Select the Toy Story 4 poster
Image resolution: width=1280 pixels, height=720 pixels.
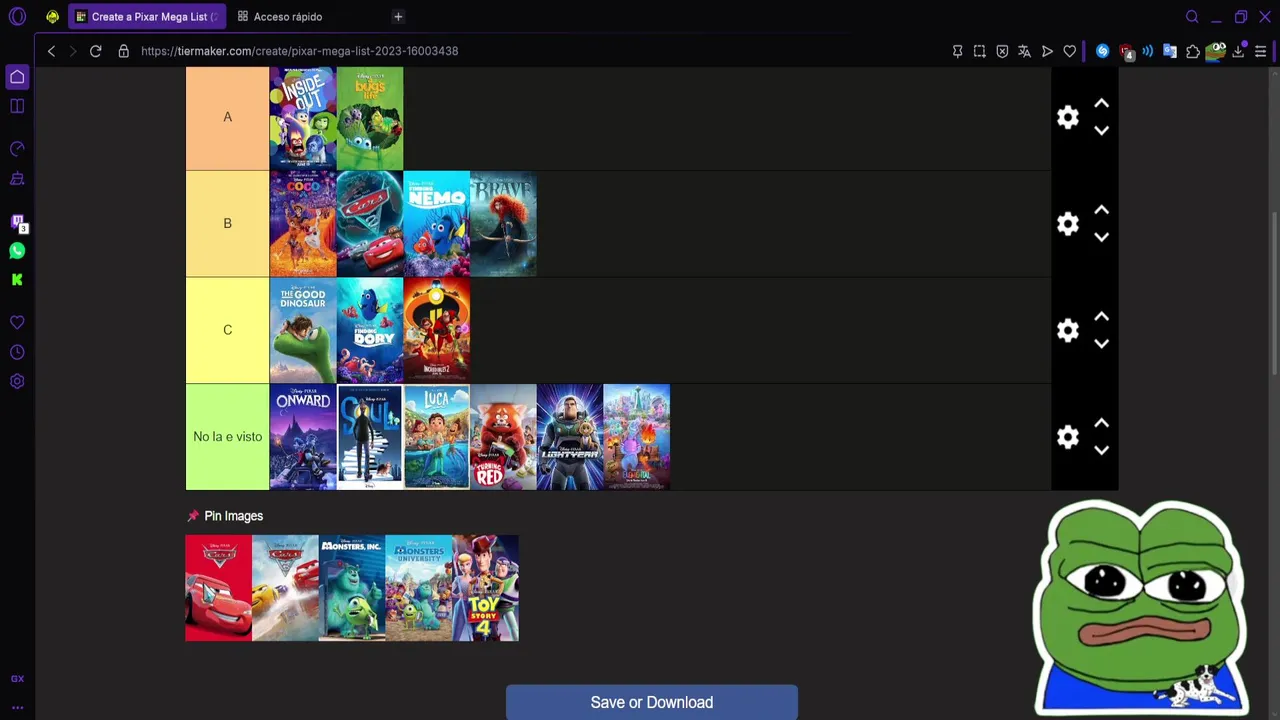coord(485,588)
